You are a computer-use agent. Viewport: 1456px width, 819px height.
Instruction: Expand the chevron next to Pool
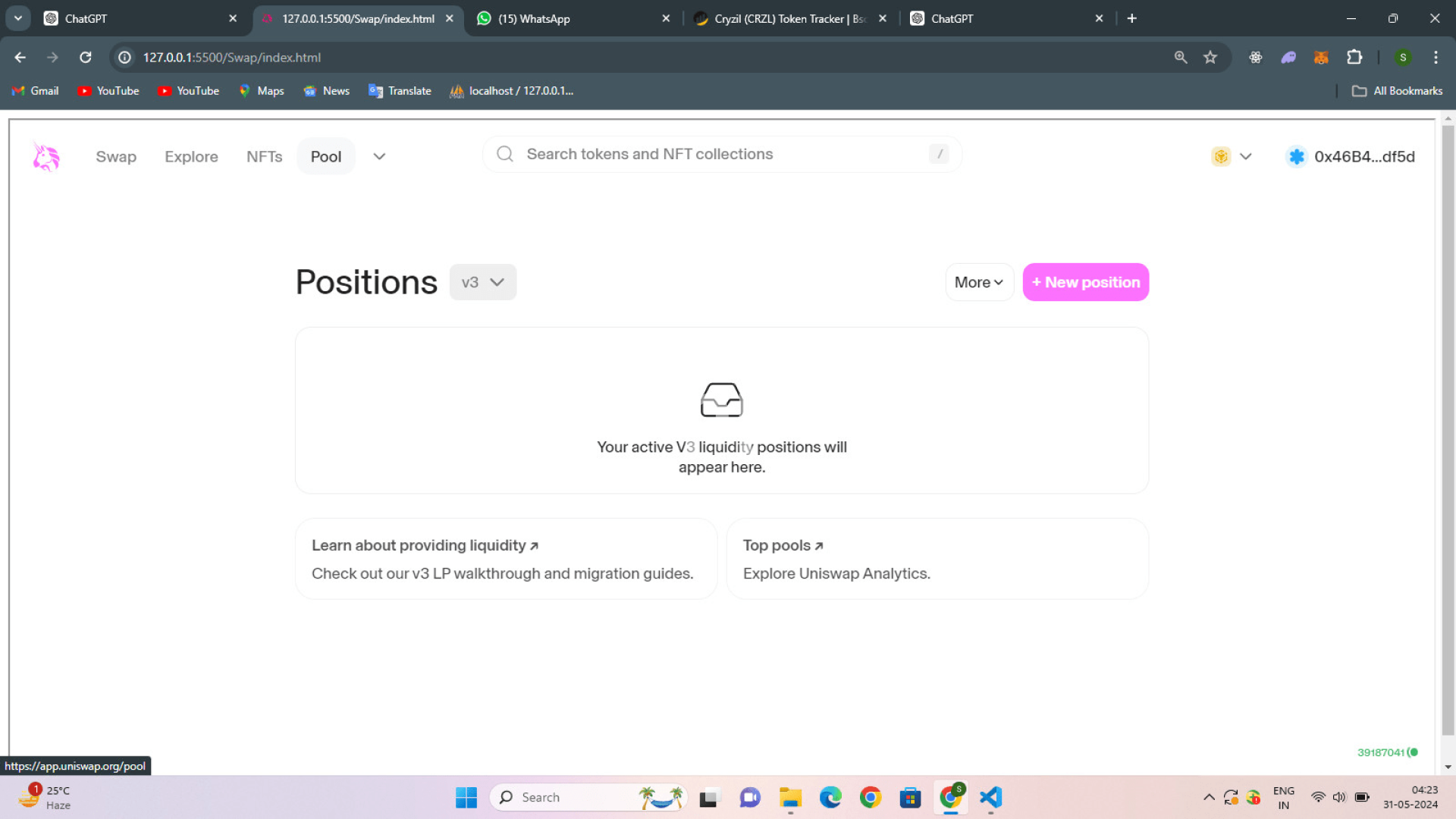click(x=379, y=157)
